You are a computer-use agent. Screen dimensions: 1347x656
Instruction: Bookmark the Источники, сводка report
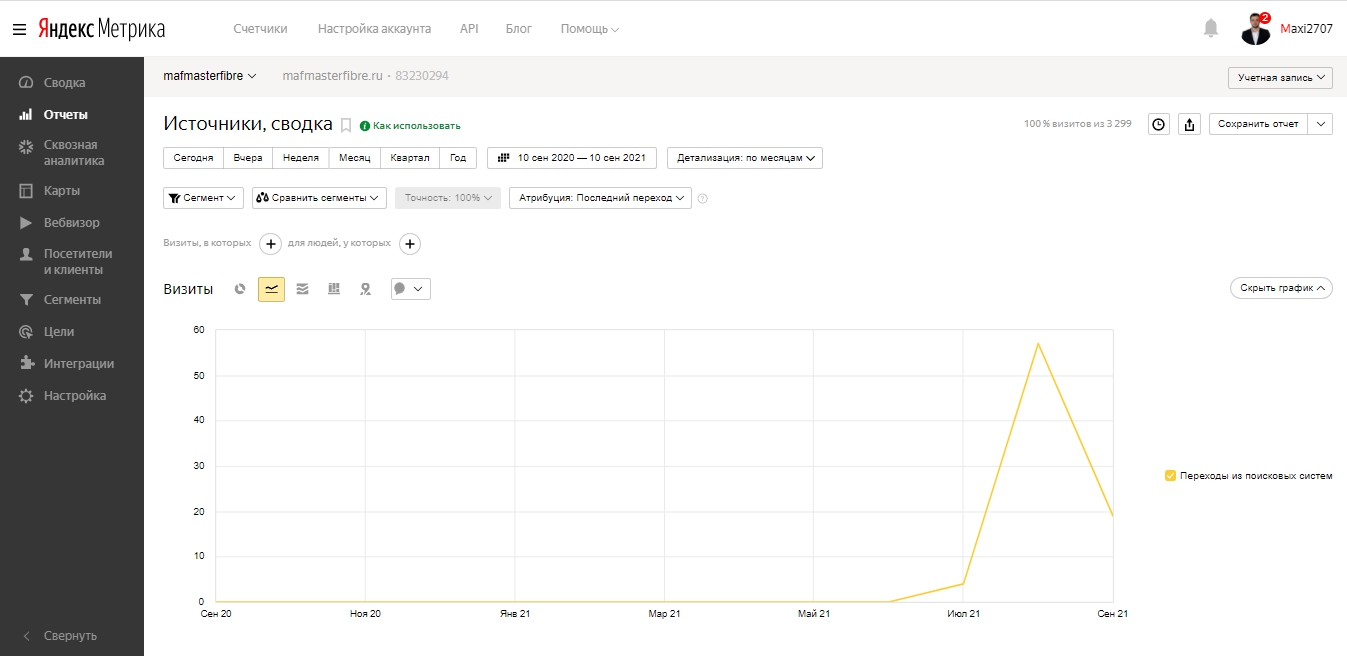346,125
